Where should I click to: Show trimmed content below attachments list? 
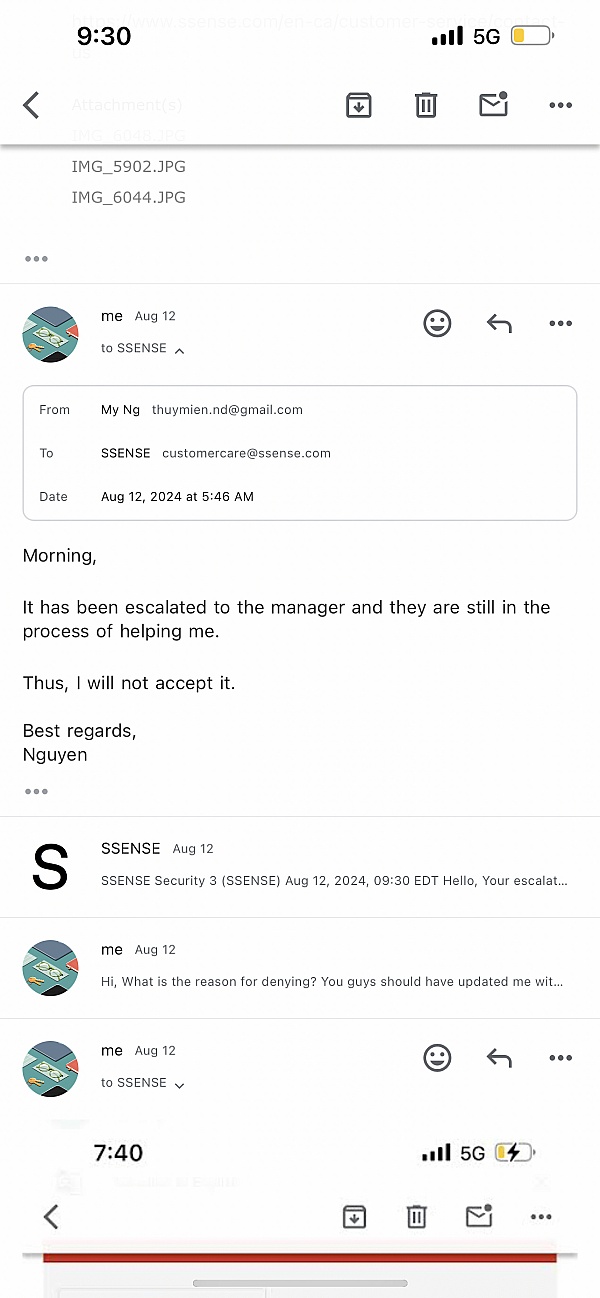[x=37, y=258]
